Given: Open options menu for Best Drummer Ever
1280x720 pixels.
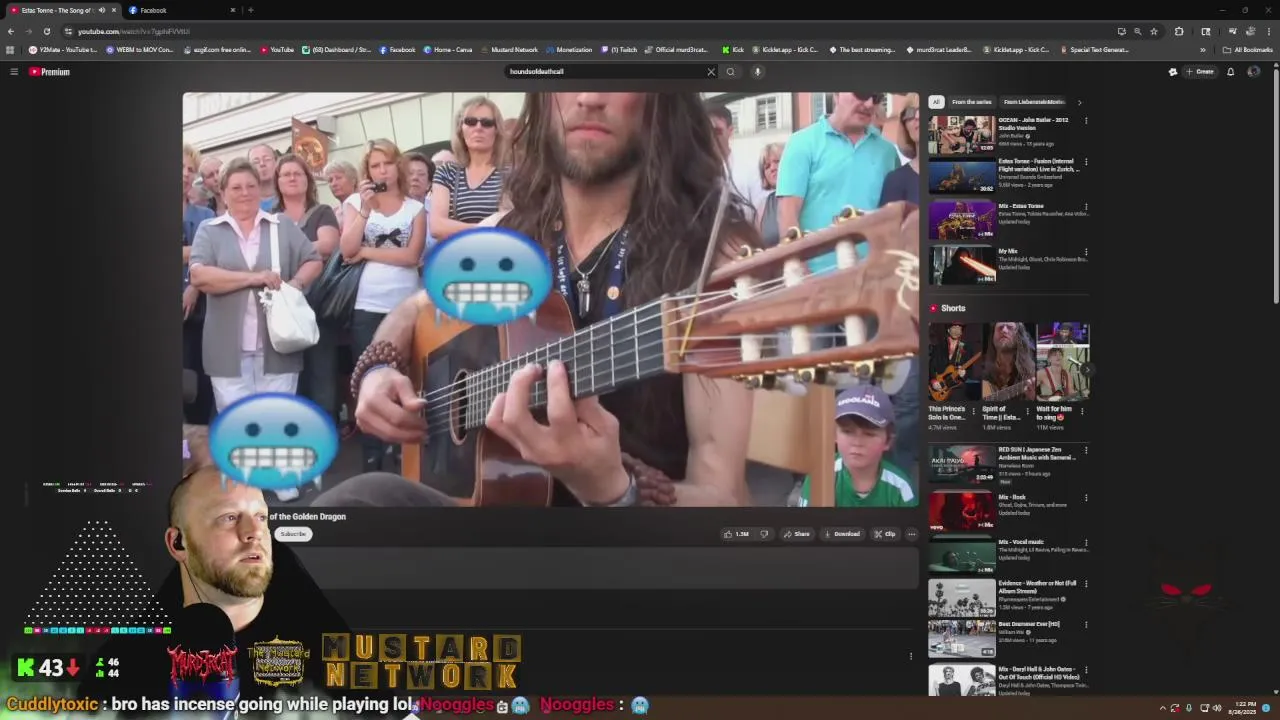Looking at the screenshot, I should pyautogui.click(x=1086, y=625).
